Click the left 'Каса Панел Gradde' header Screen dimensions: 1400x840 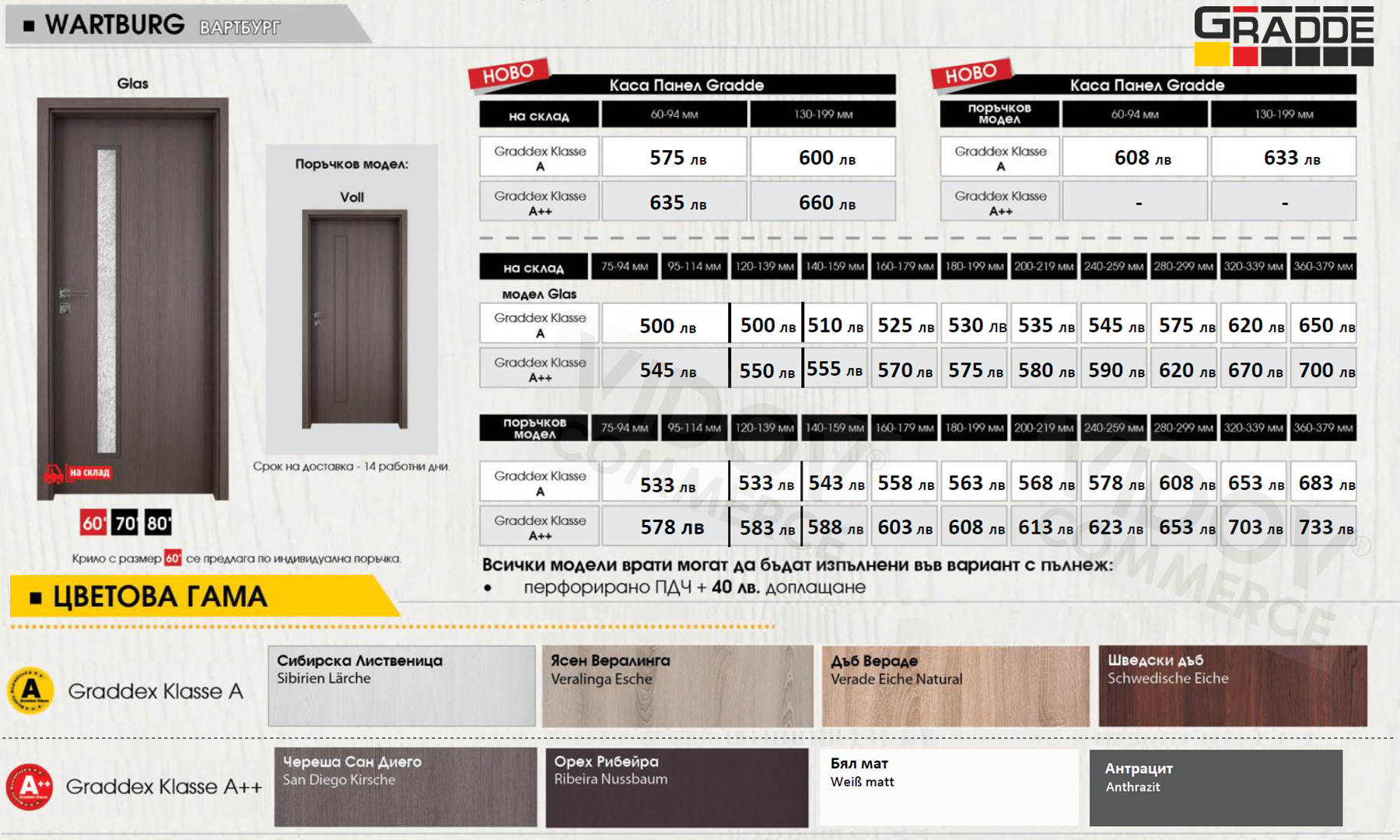pyautogui.click(x=686, y=85)
